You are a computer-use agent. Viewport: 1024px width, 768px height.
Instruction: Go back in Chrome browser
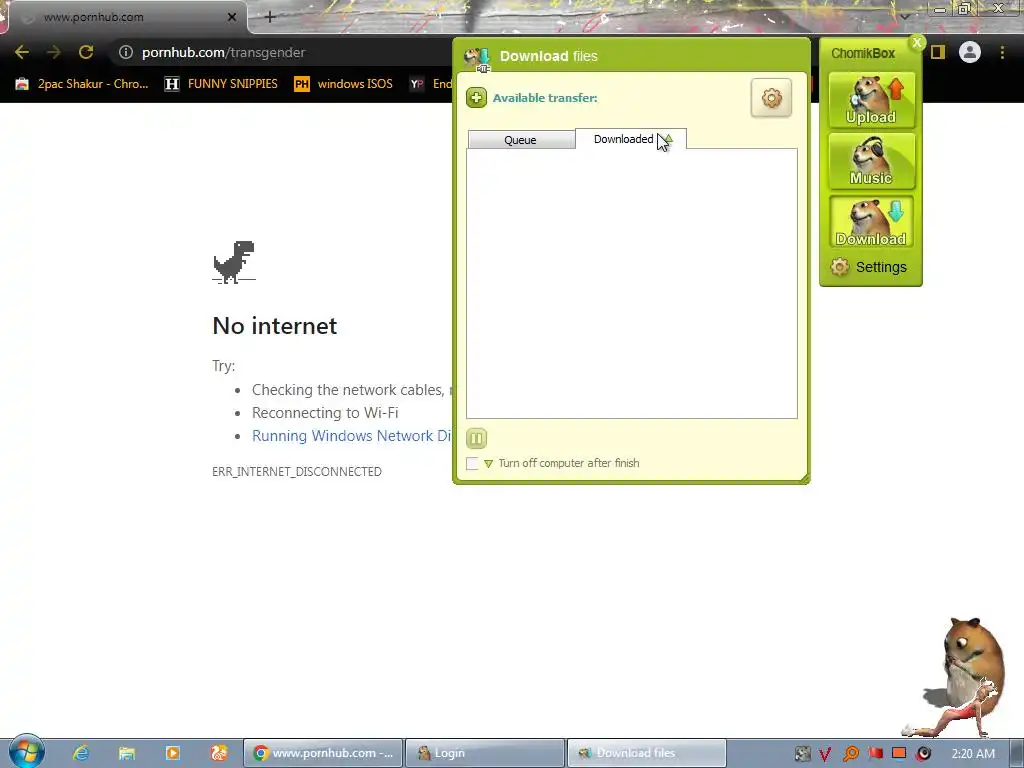22,52
